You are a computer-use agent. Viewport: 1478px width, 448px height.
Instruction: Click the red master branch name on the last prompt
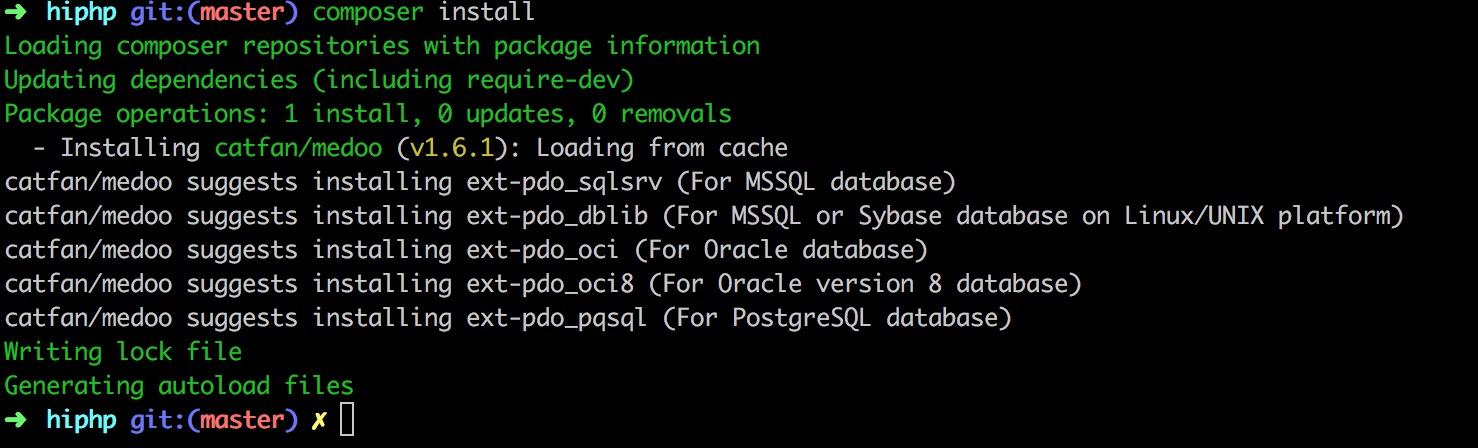click(x=242, y=420)
